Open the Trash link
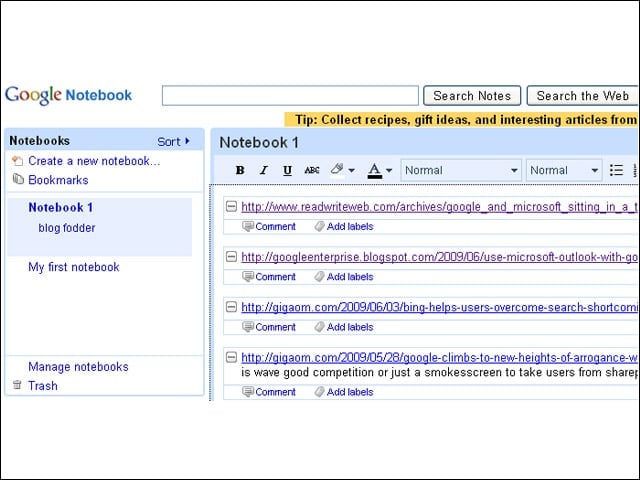This screenshot has height=480, width=640. click(42, 386)
